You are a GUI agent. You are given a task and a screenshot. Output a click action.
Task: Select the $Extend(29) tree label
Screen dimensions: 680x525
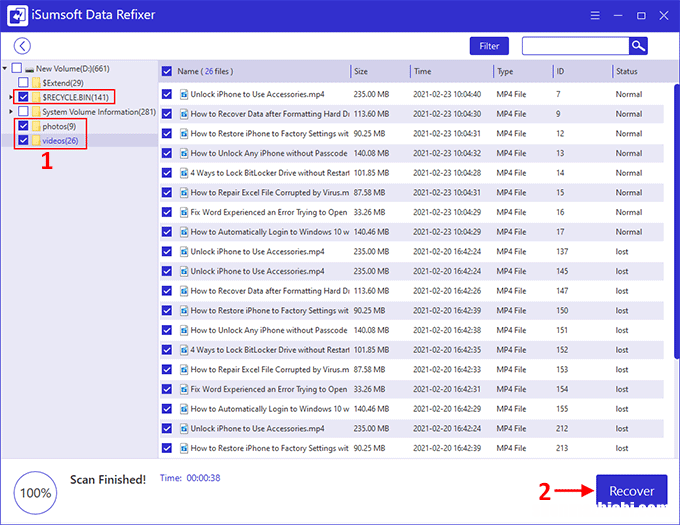click(63, 83)
